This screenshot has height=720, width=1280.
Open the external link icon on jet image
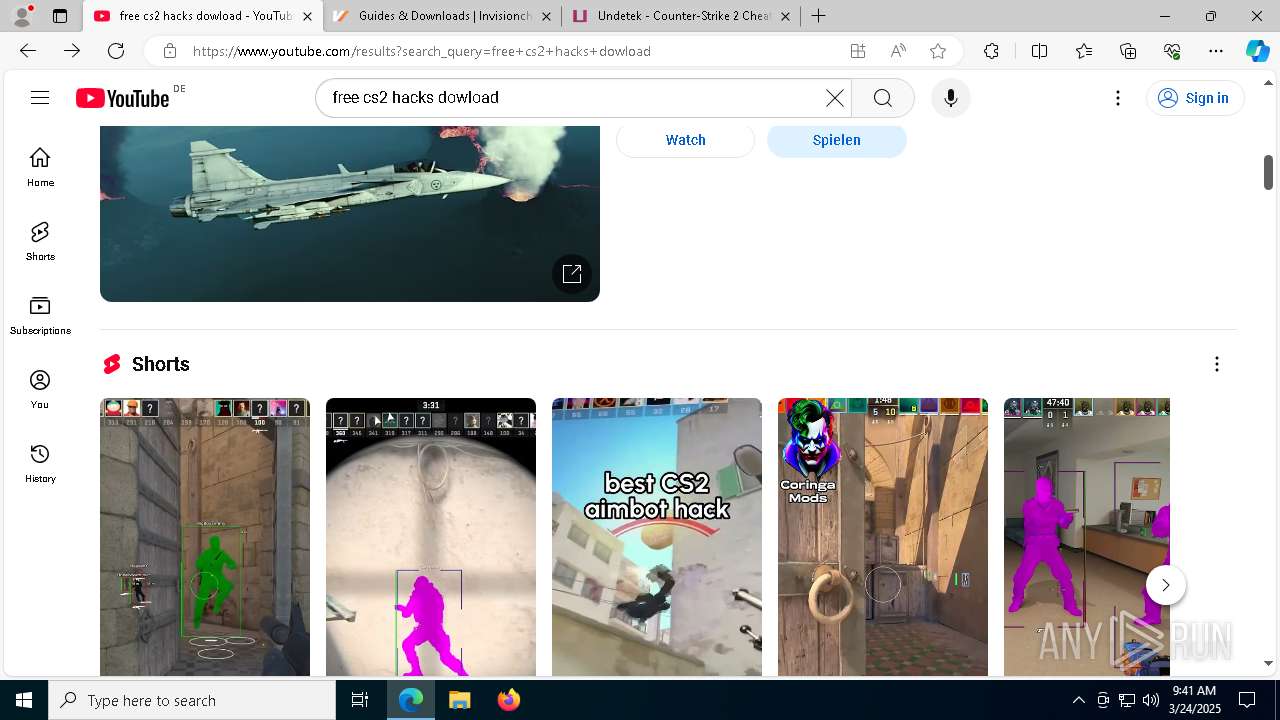[572, 274]
